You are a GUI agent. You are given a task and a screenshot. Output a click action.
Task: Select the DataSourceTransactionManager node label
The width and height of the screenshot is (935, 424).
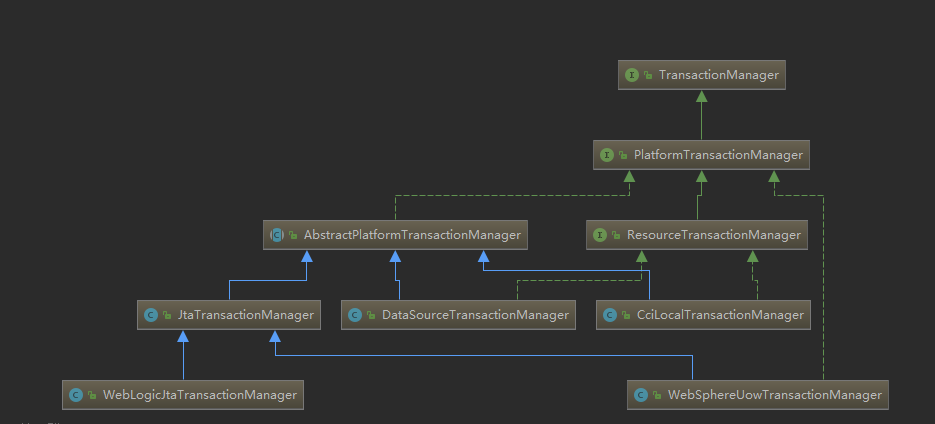coord(475,315)
